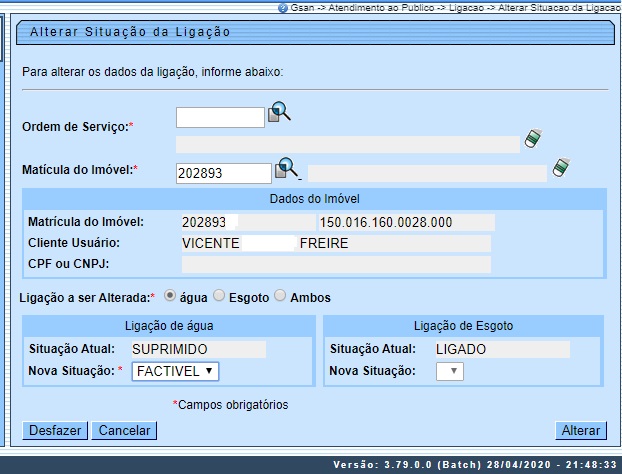
Task: Click the Ordem de Serviço description field
Action: [348, 144]
